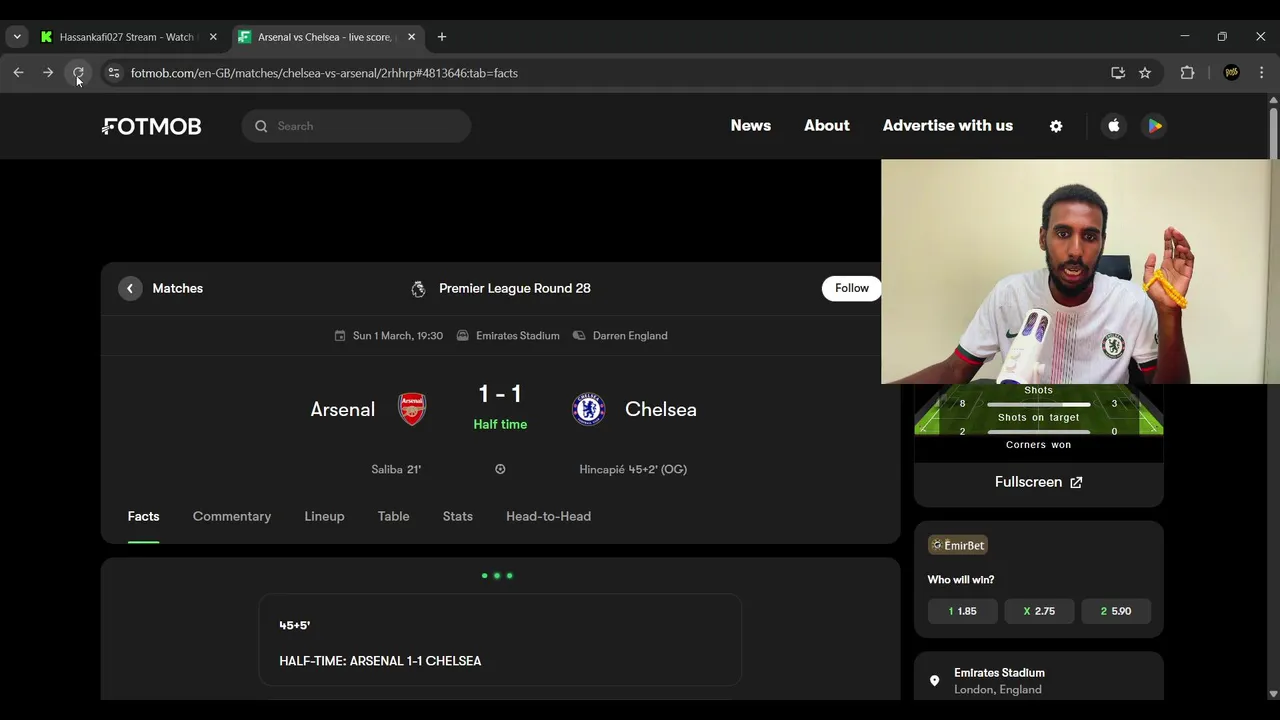
Task: Click the Emirates Stadium venue name
Action: (999, 673)
